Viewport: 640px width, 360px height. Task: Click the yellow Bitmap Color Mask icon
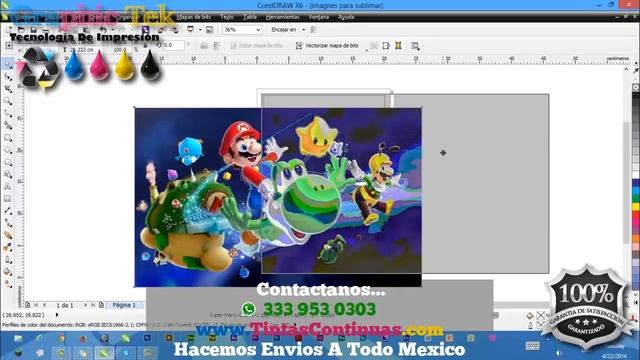click(398, 46)
